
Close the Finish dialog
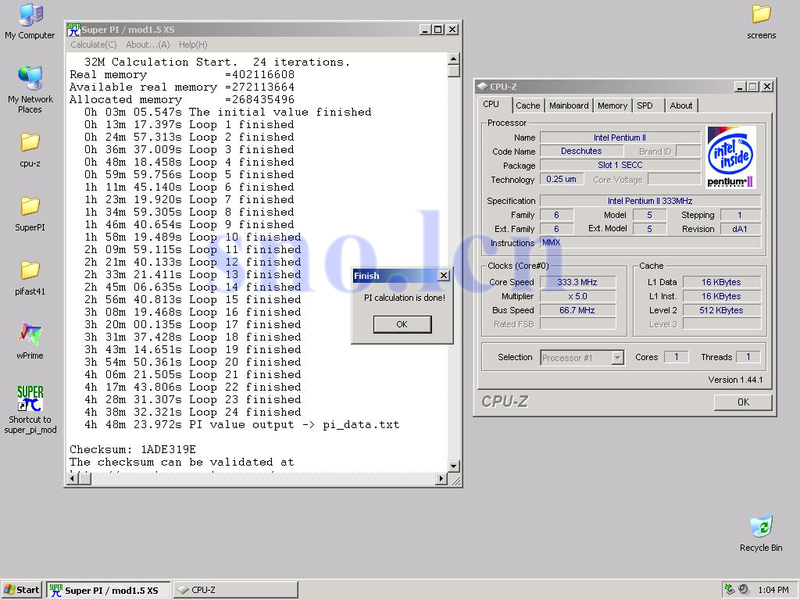click(444, 276)
